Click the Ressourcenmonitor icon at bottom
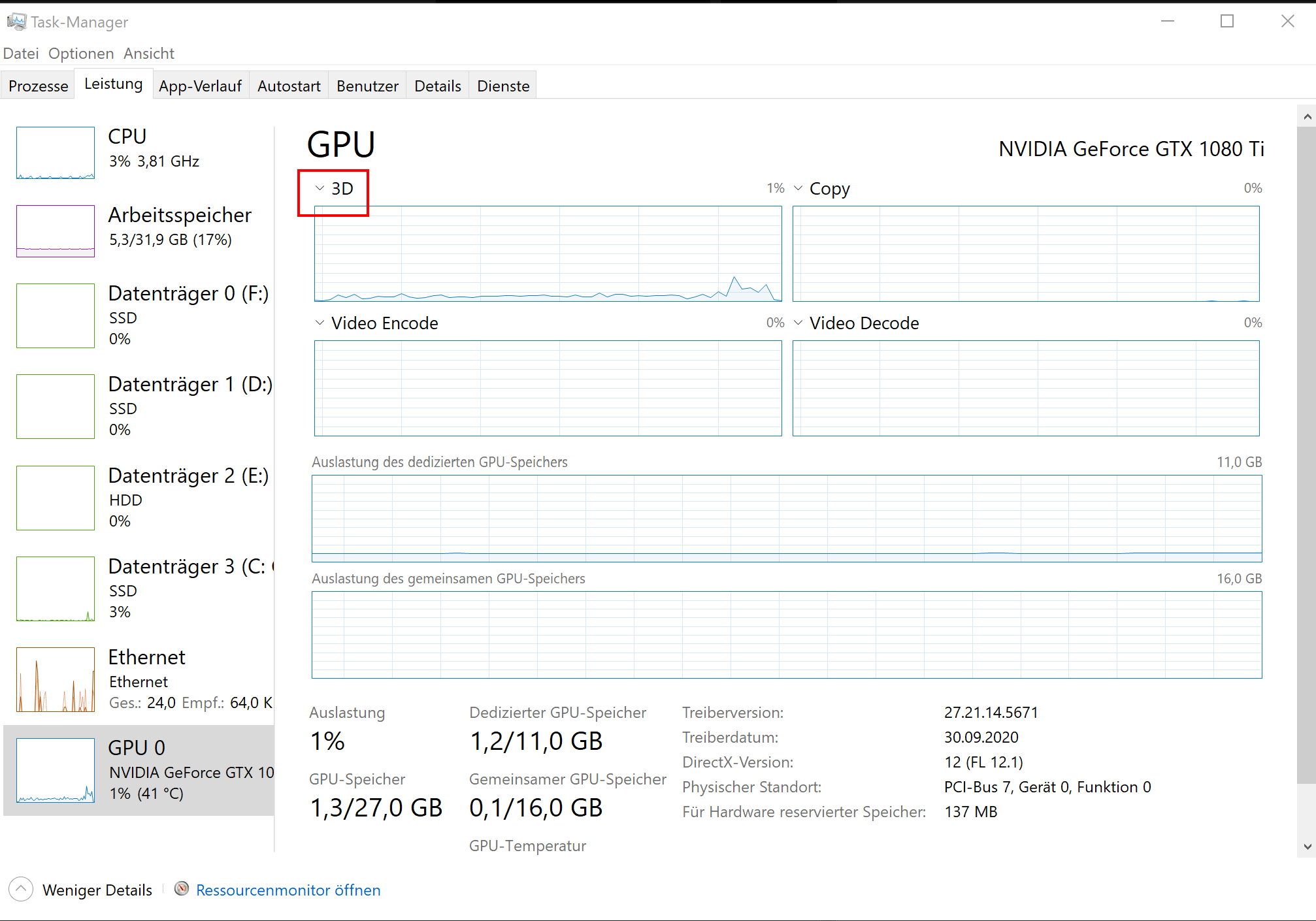 pyautogui.click(x=182, y=889)
